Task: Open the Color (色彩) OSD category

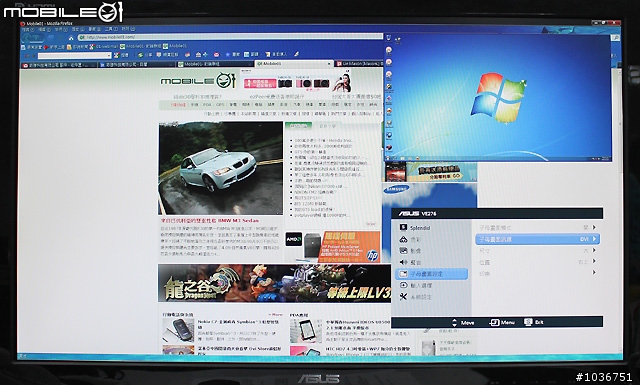Action: pyautogui.click(x=409, y=239)
